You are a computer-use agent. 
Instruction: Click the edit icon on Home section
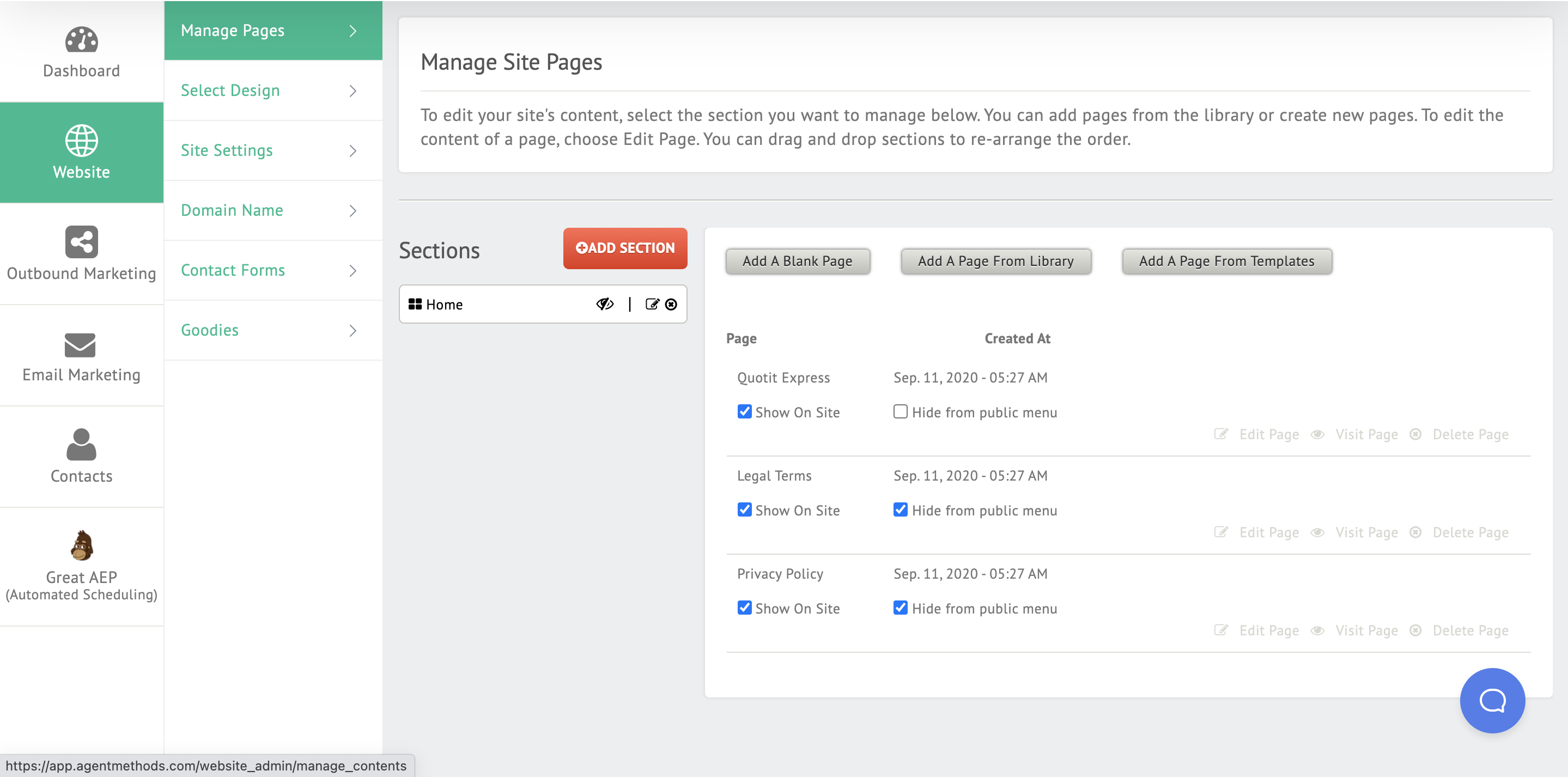click(x=652, y=304)
